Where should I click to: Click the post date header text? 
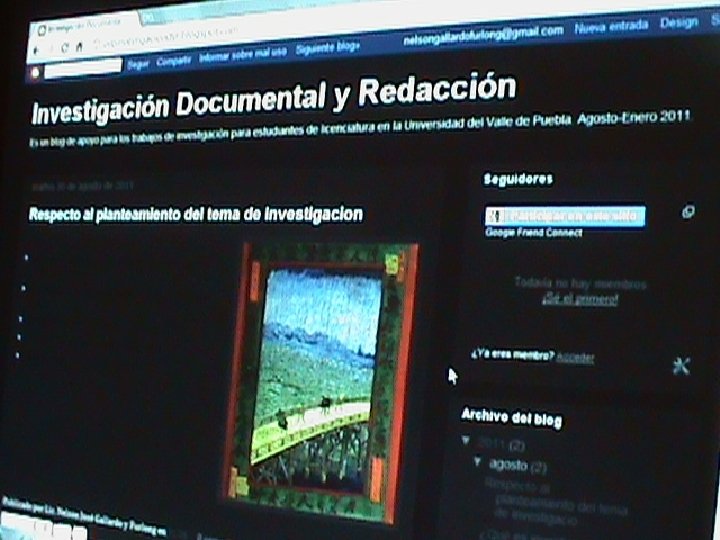(x=83, y=186)
